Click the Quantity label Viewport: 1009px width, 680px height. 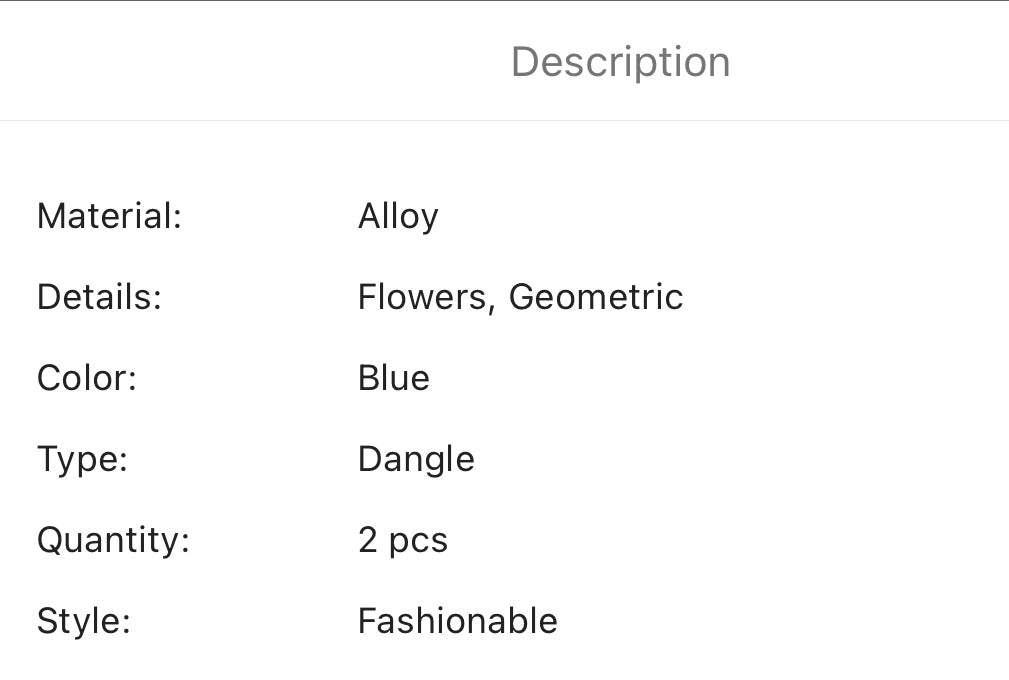coord(113,540)
